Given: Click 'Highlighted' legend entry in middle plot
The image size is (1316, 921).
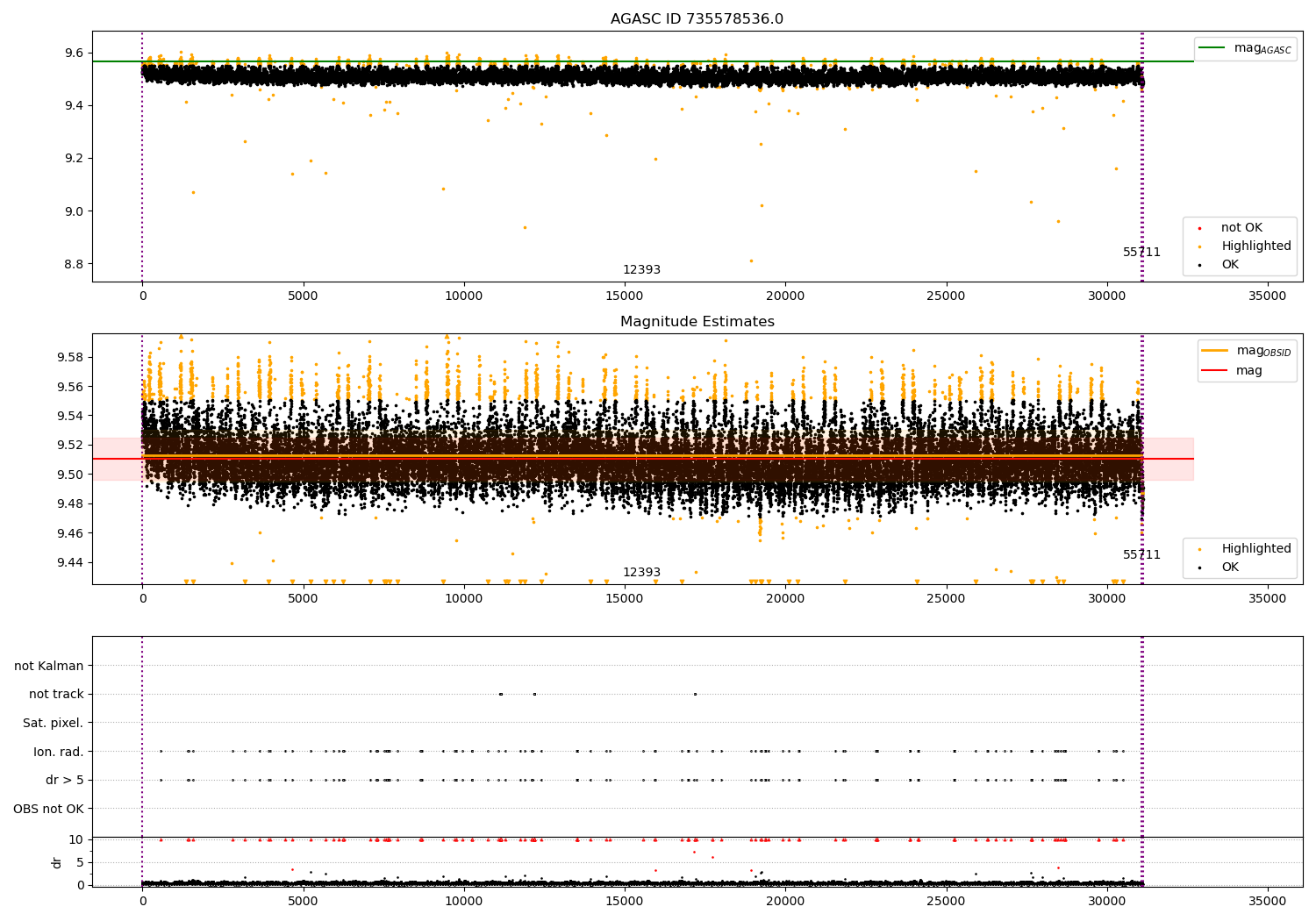Looking at the screenshot, I should click(x=1243, y=549).
